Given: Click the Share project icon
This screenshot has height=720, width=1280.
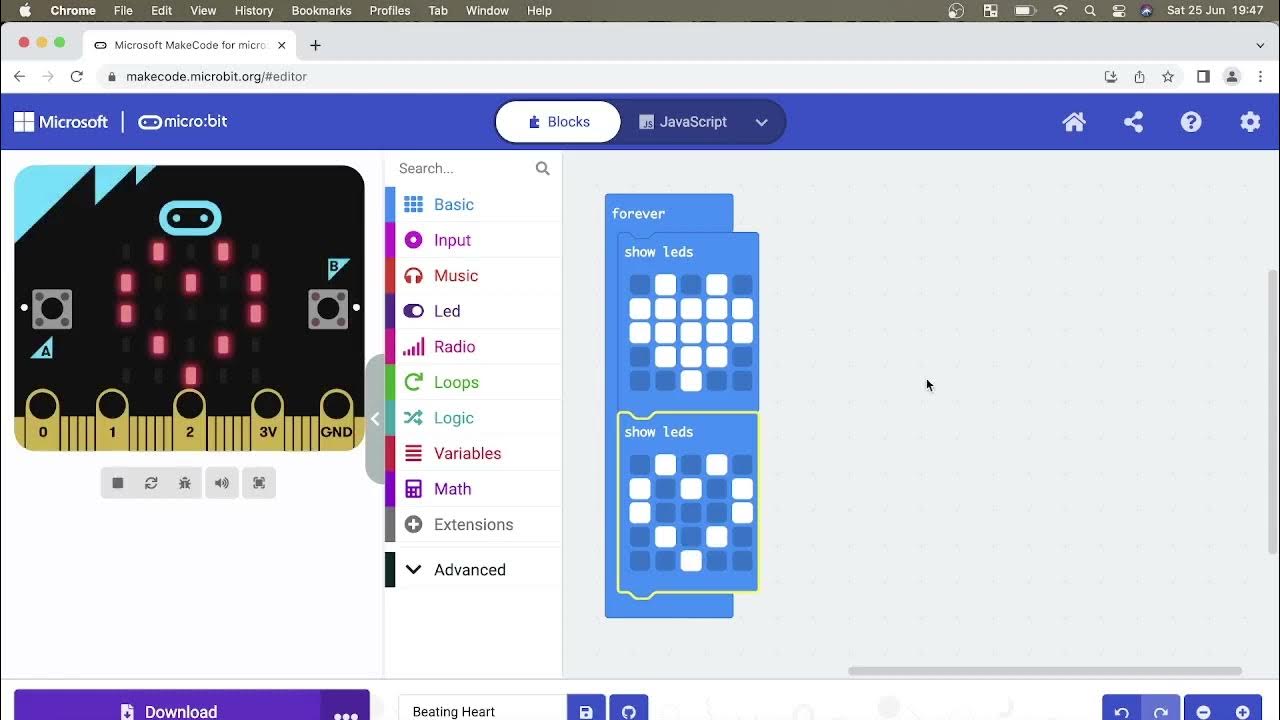Looking at the screenshot, I should [x=1133, y=122].
